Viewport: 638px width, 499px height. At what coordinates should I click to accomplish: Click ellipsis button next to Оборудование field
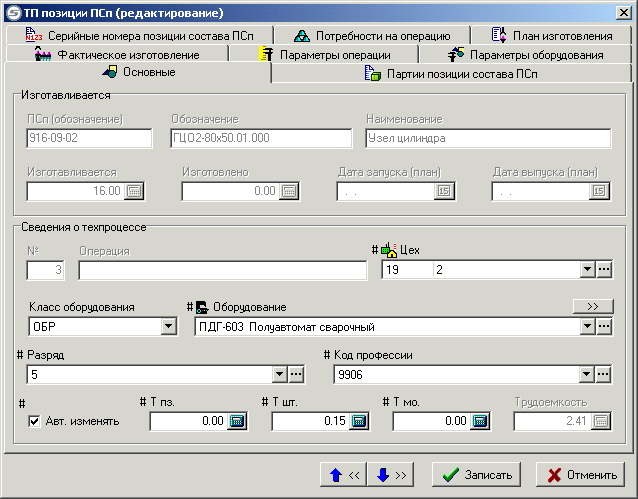click(x=603, y=326)
